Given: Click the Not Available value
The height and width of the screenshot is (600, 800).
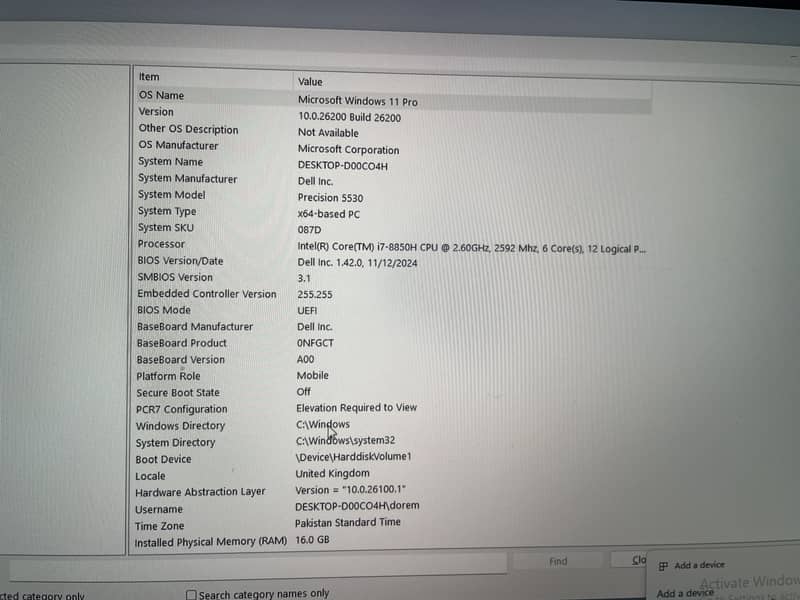Looking at the screenshot, I should coord(328,133).
